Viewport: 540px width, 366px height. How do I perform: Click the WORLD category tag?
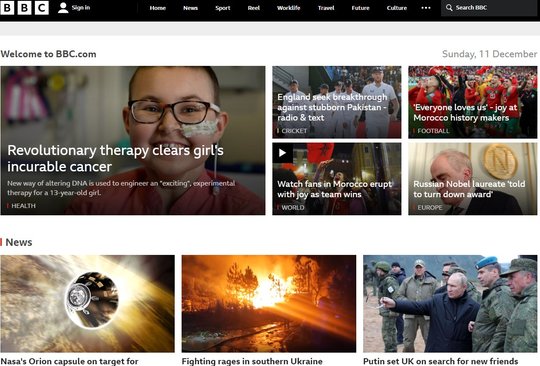pyautogui.click(x=293, y=208)
